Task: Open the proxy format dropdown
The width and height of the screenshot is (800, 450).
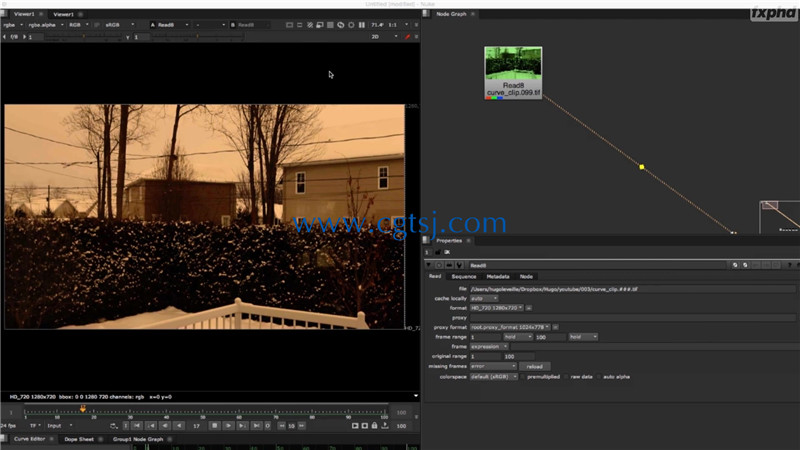Action: (x=510, y=327)
